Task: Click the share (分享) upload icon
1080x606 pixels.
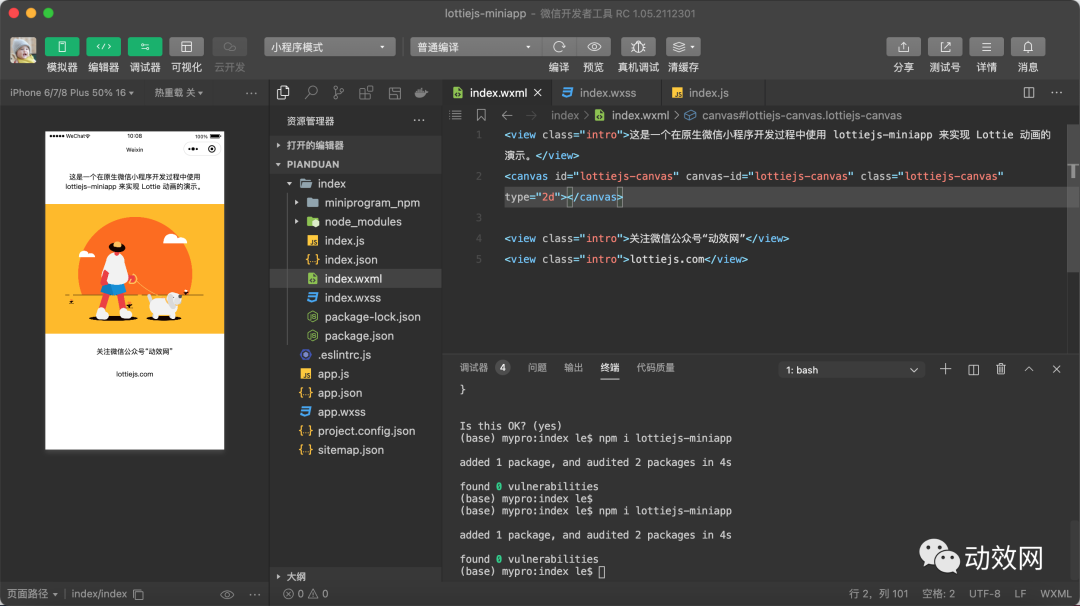Action: point(903,47)
